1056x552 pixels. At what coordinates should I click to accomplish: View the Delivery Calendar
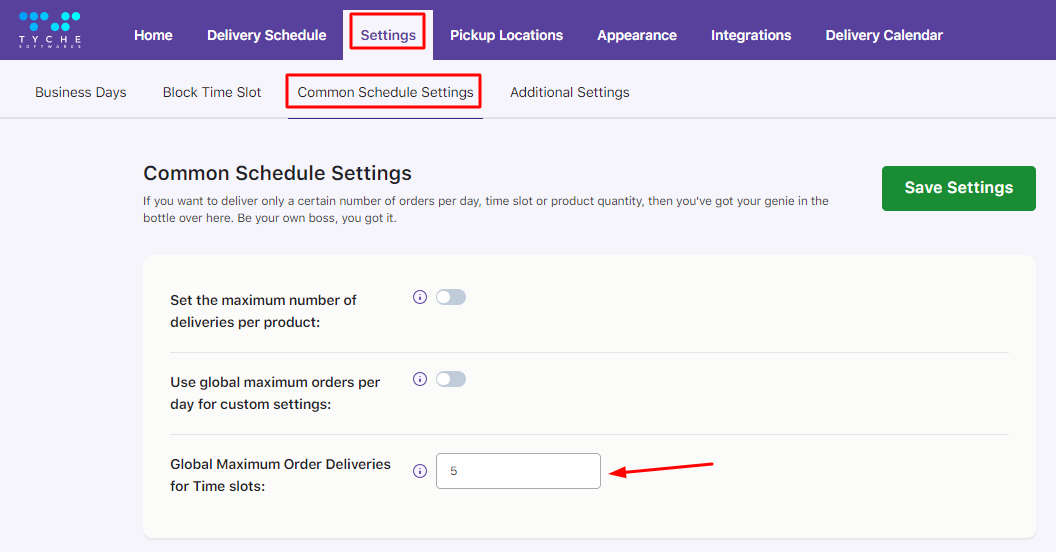884,35
